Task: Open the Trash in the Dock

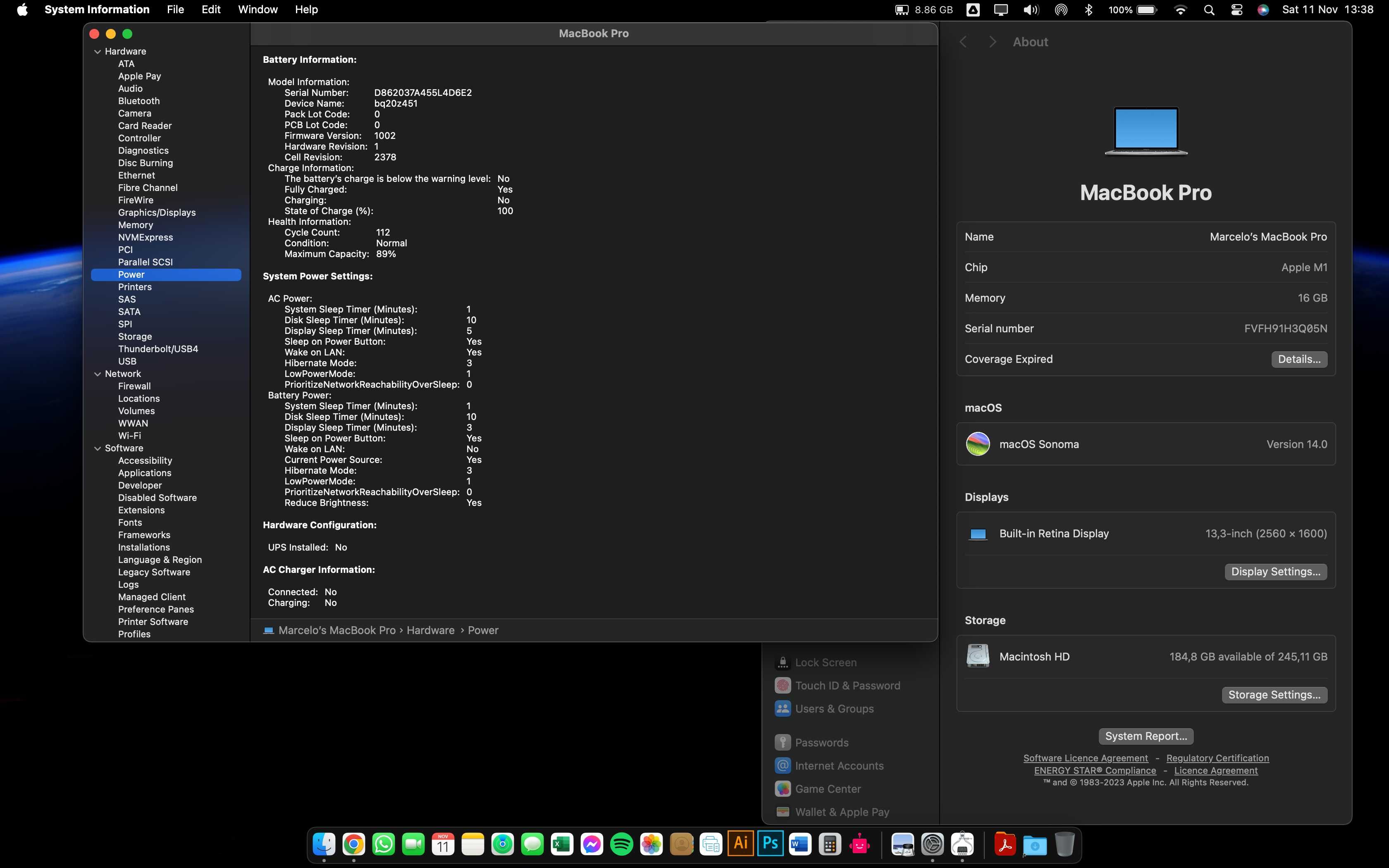Action: [x=1064, y=844]
